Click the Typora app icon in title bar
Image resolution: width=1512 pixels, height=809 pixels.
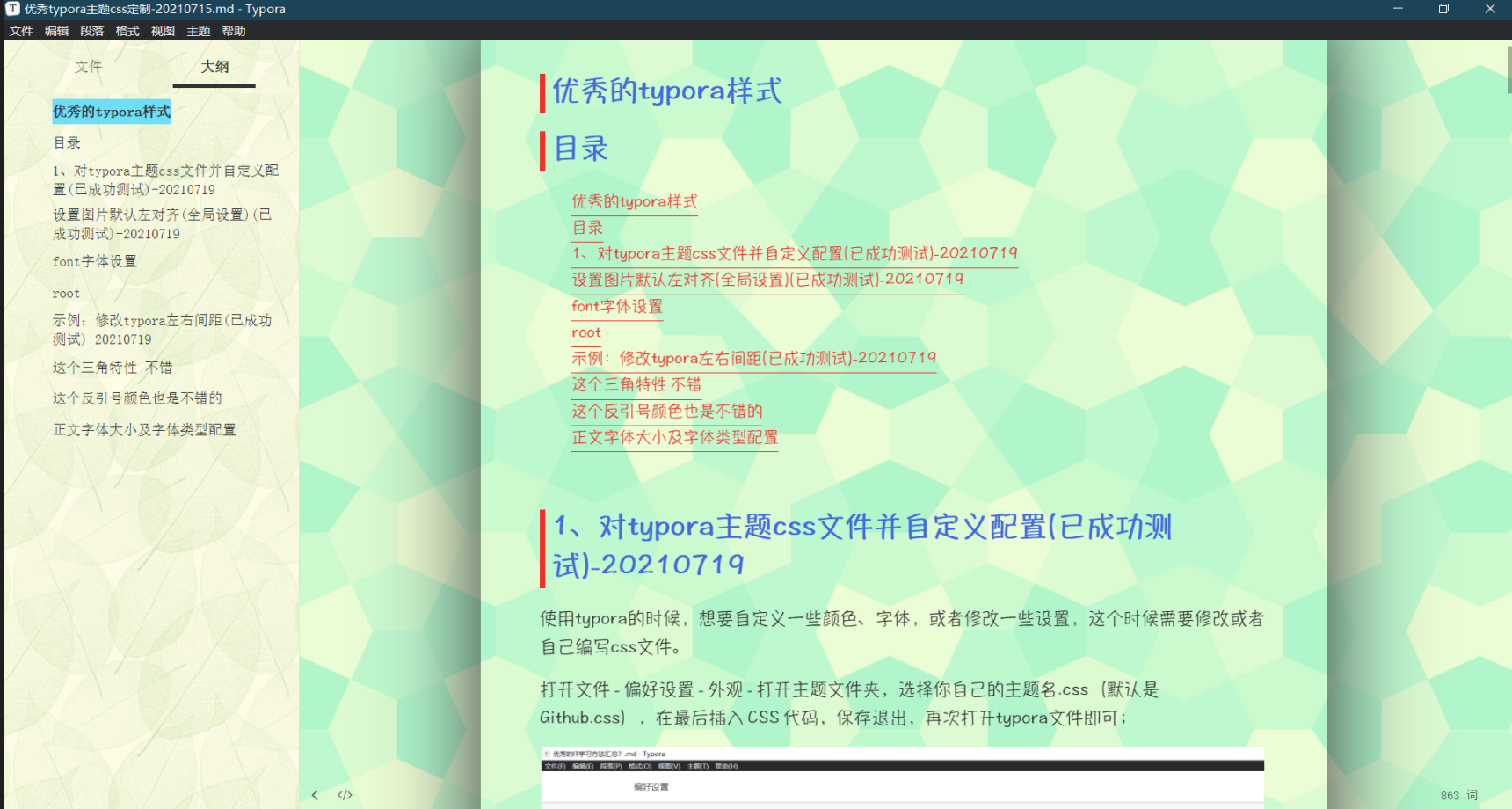(12, 9)
